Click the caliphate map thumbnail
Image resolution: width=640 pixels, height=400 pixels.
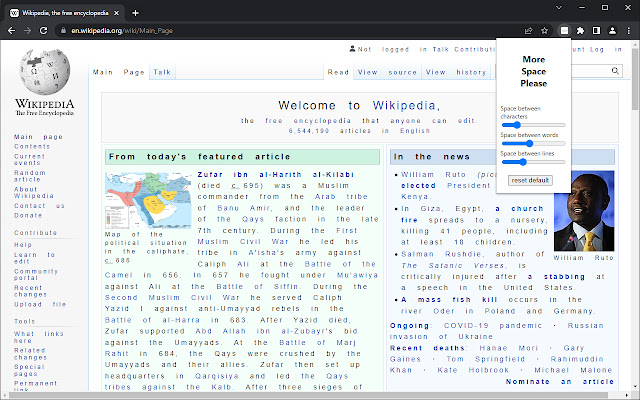148,200
